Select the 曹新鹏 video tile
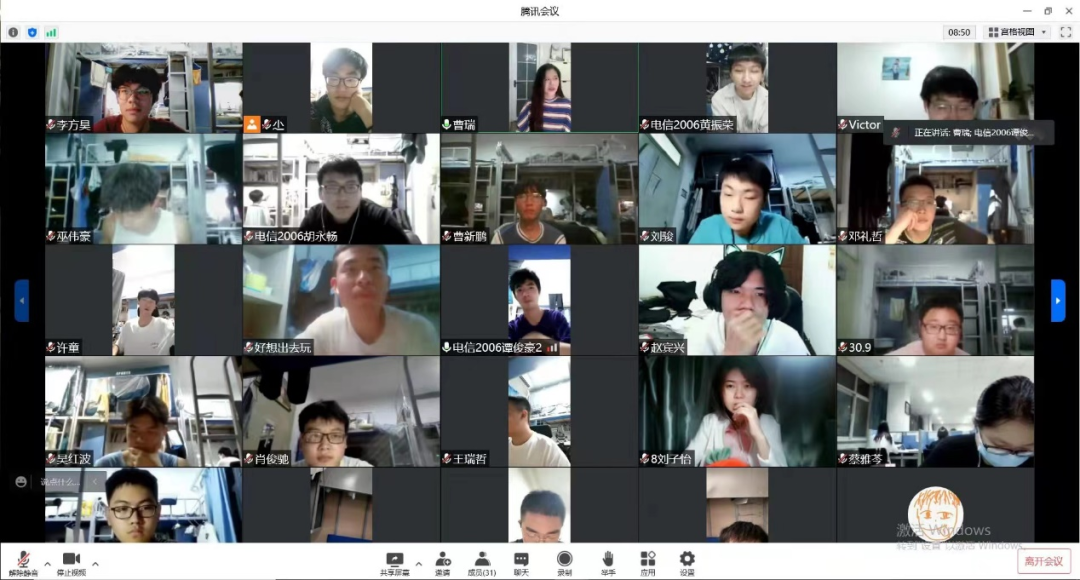 pyautogui.click(x=539, y=189)
